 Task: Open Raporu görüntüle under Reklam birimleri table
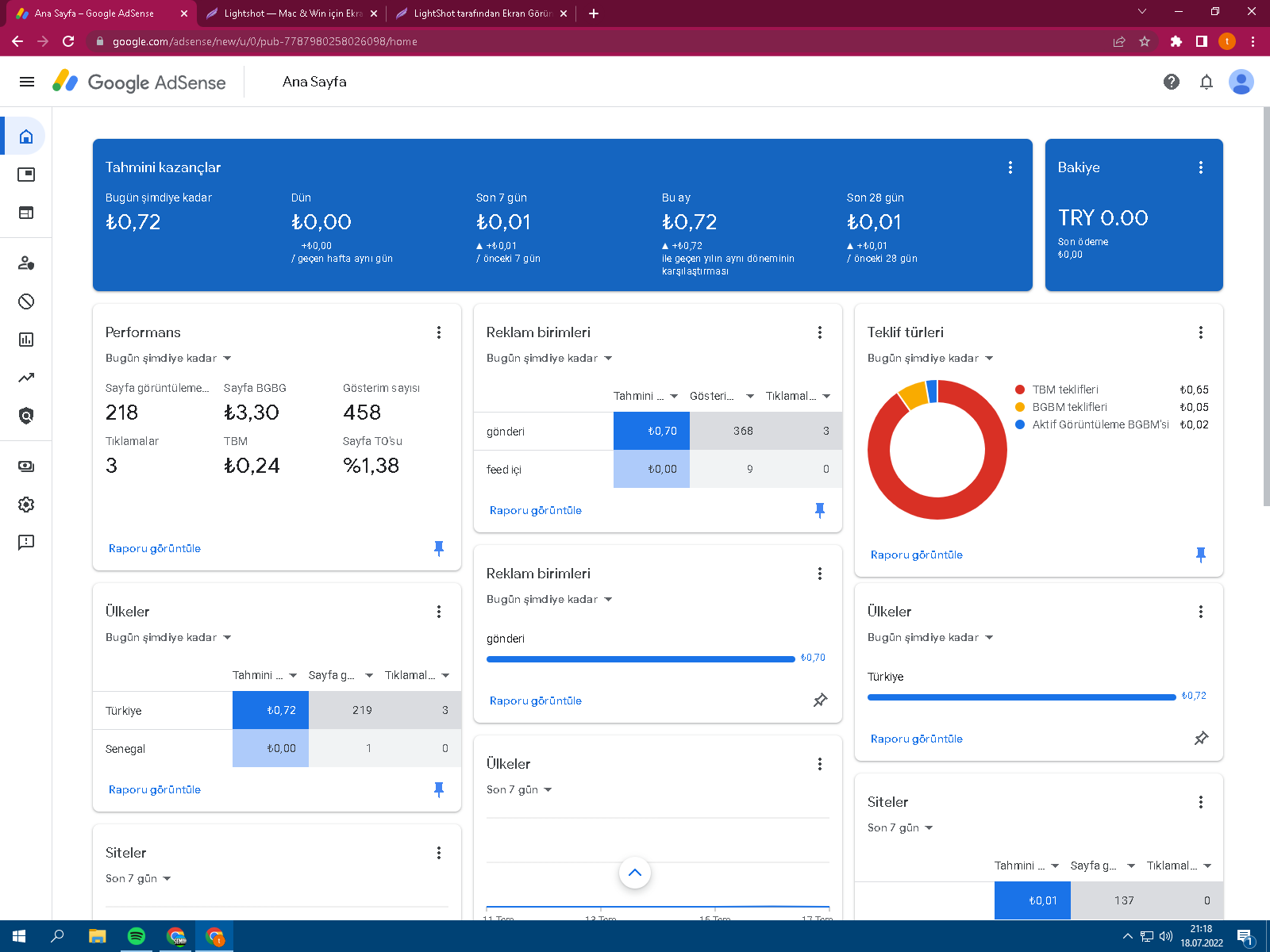pyautogui.click(x=536, y=510)
